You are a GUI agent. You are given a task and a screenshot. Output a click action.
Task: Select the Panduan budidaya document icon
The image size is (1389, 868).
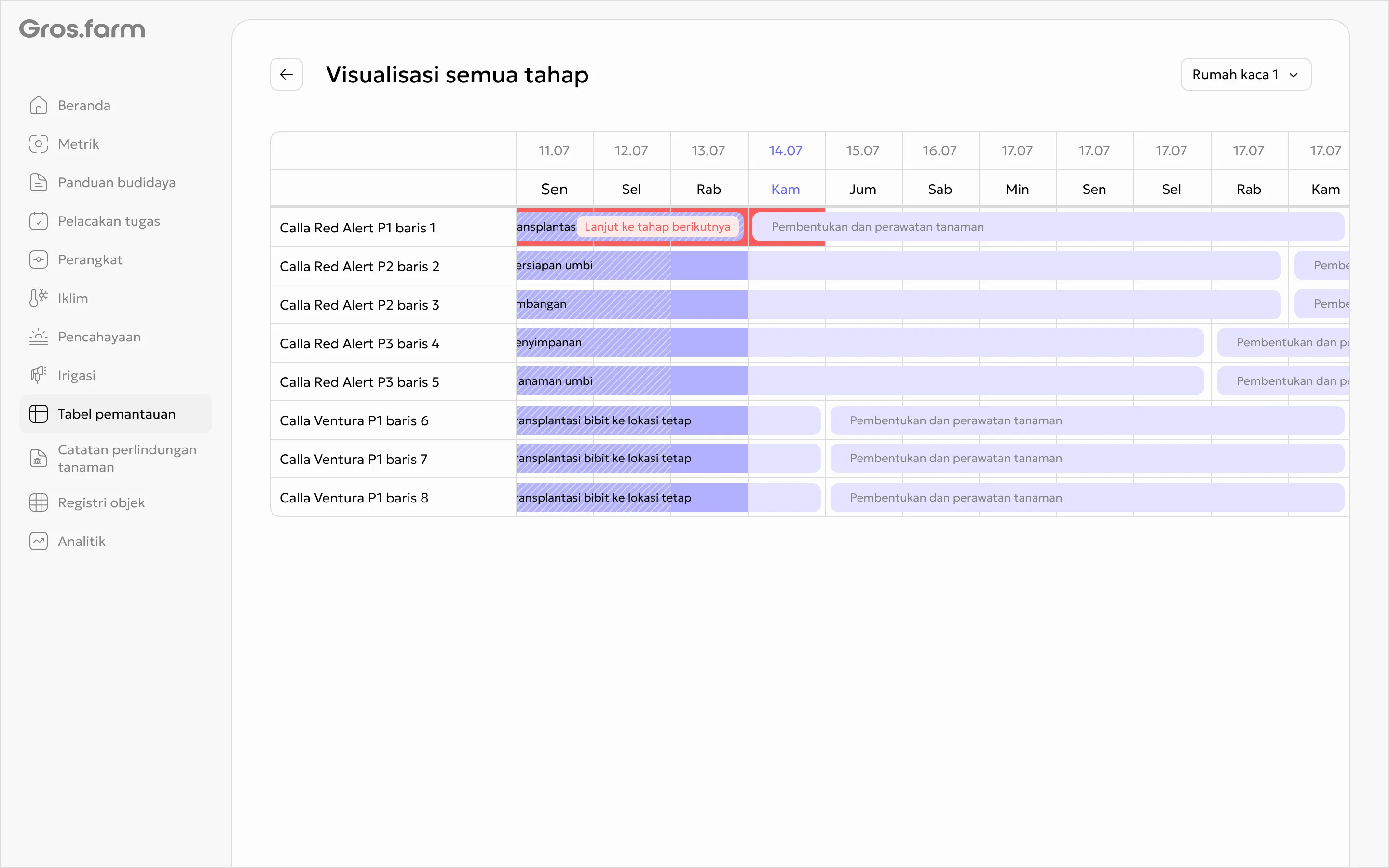click(x=39, y=182)
